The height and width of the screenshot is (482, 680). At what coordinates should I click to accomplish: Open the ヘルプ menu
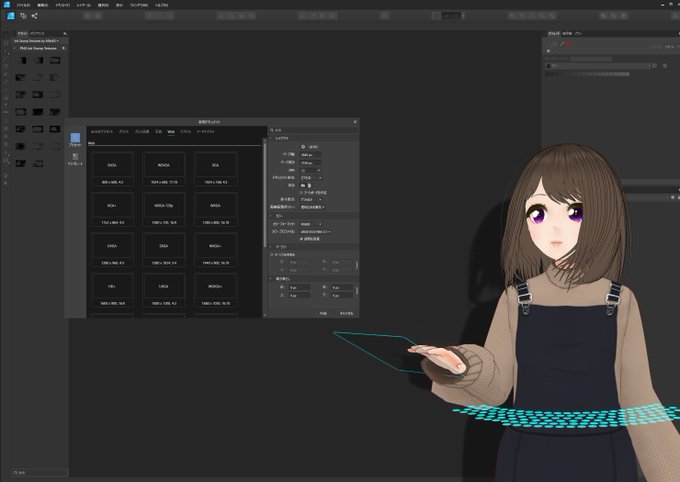pyautogui.click(x=161, y=5)
